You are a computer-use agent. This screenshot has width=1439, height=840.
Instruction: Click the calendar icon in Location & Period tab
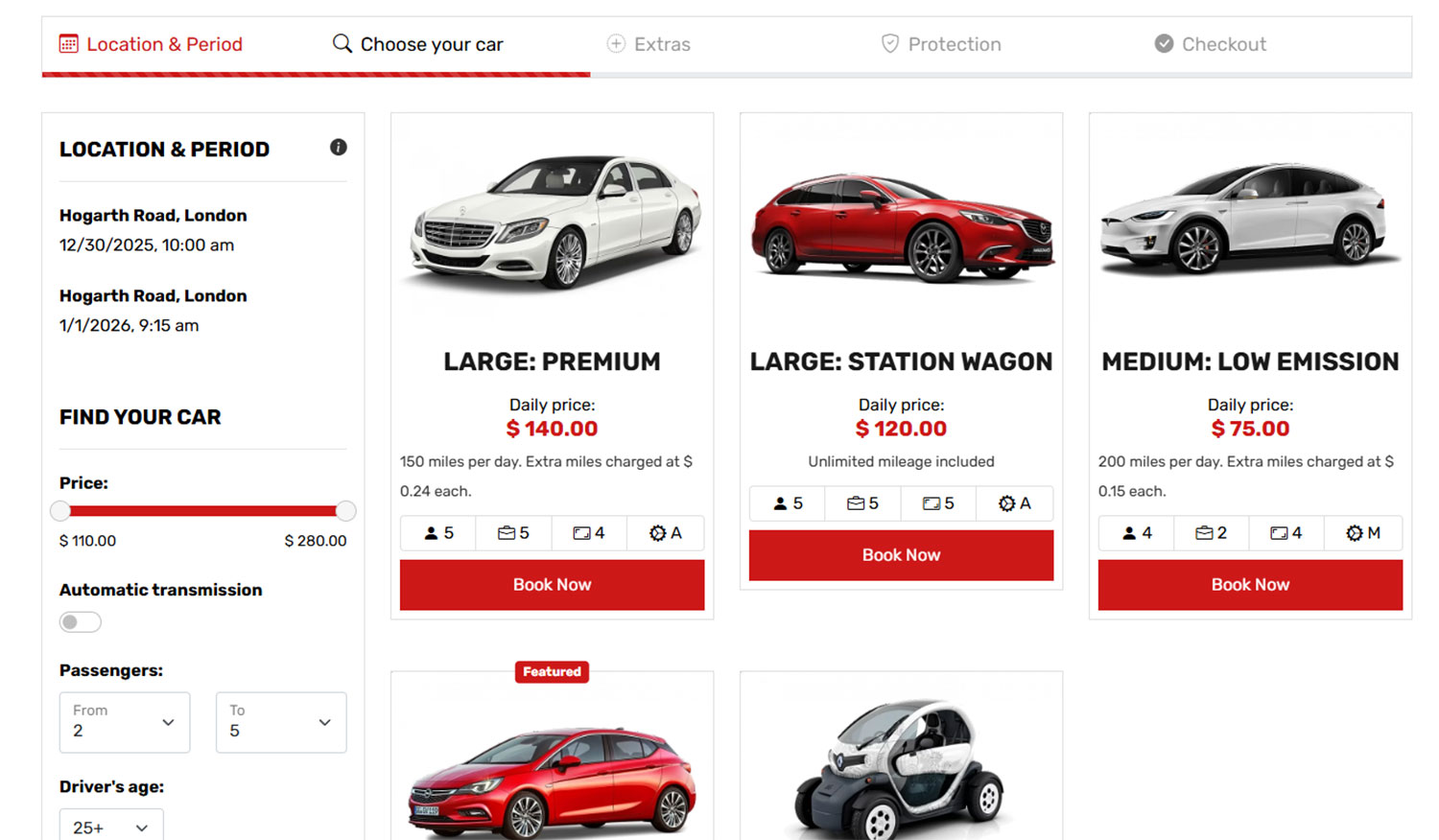tap(69, 44)
